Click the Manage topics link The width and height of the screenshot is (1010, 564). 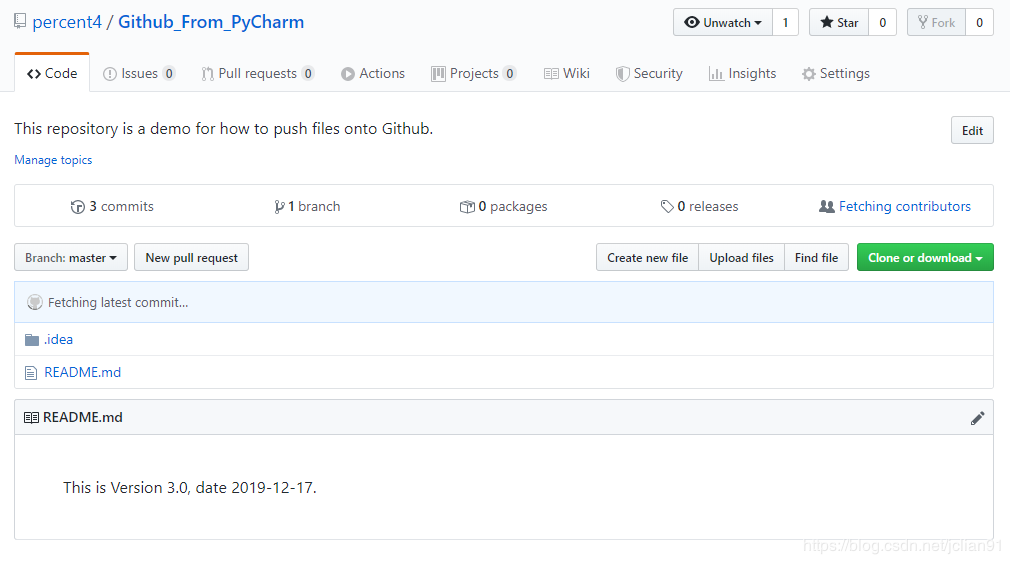53,160
